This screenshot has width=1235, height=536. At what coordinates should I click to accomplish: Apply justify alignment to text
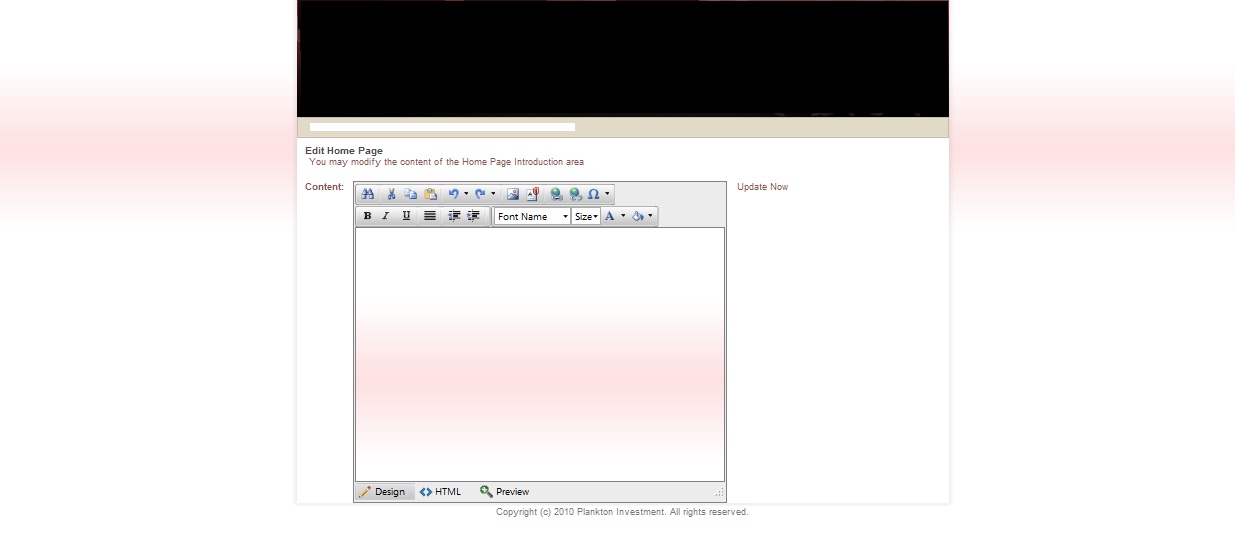coord(430,216)
